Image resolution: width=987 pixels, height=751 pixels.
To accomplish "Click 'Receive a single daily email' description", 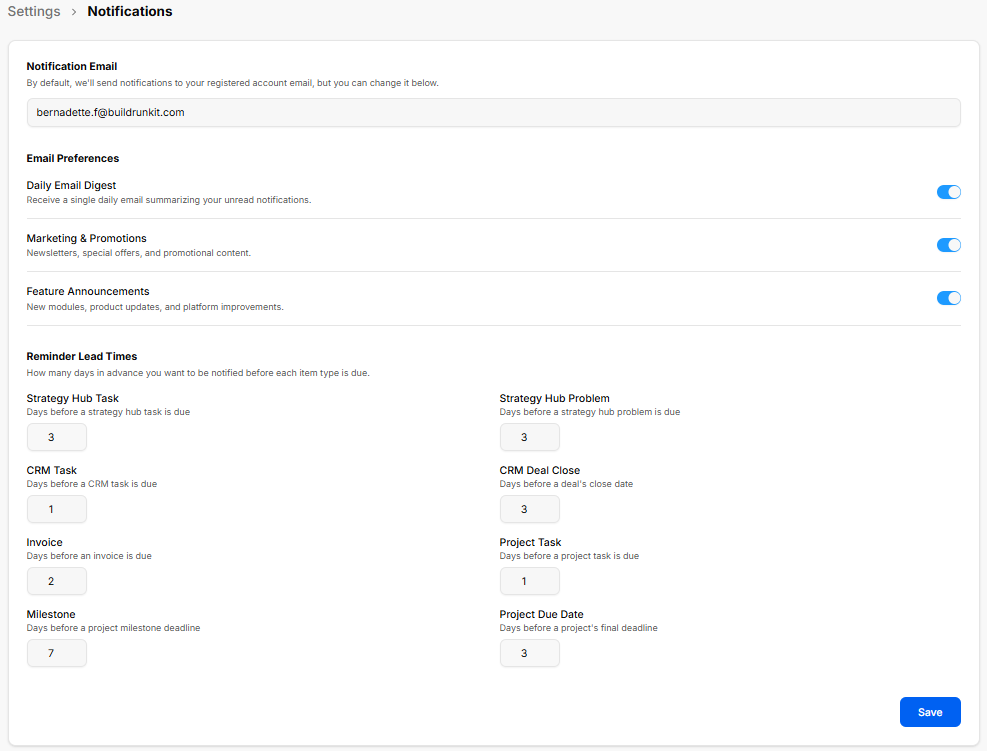I will tap(169, 200).
